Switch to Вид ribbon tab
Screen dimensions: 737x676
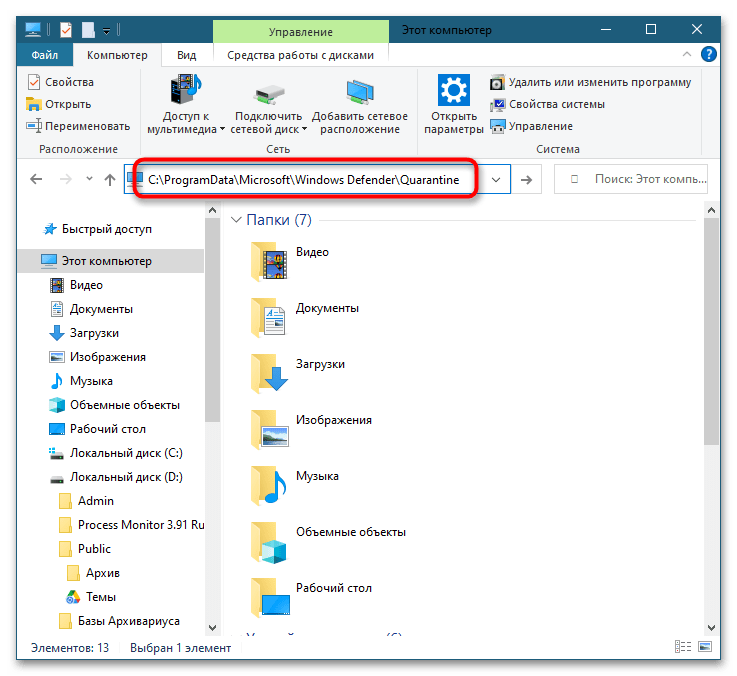187,55
